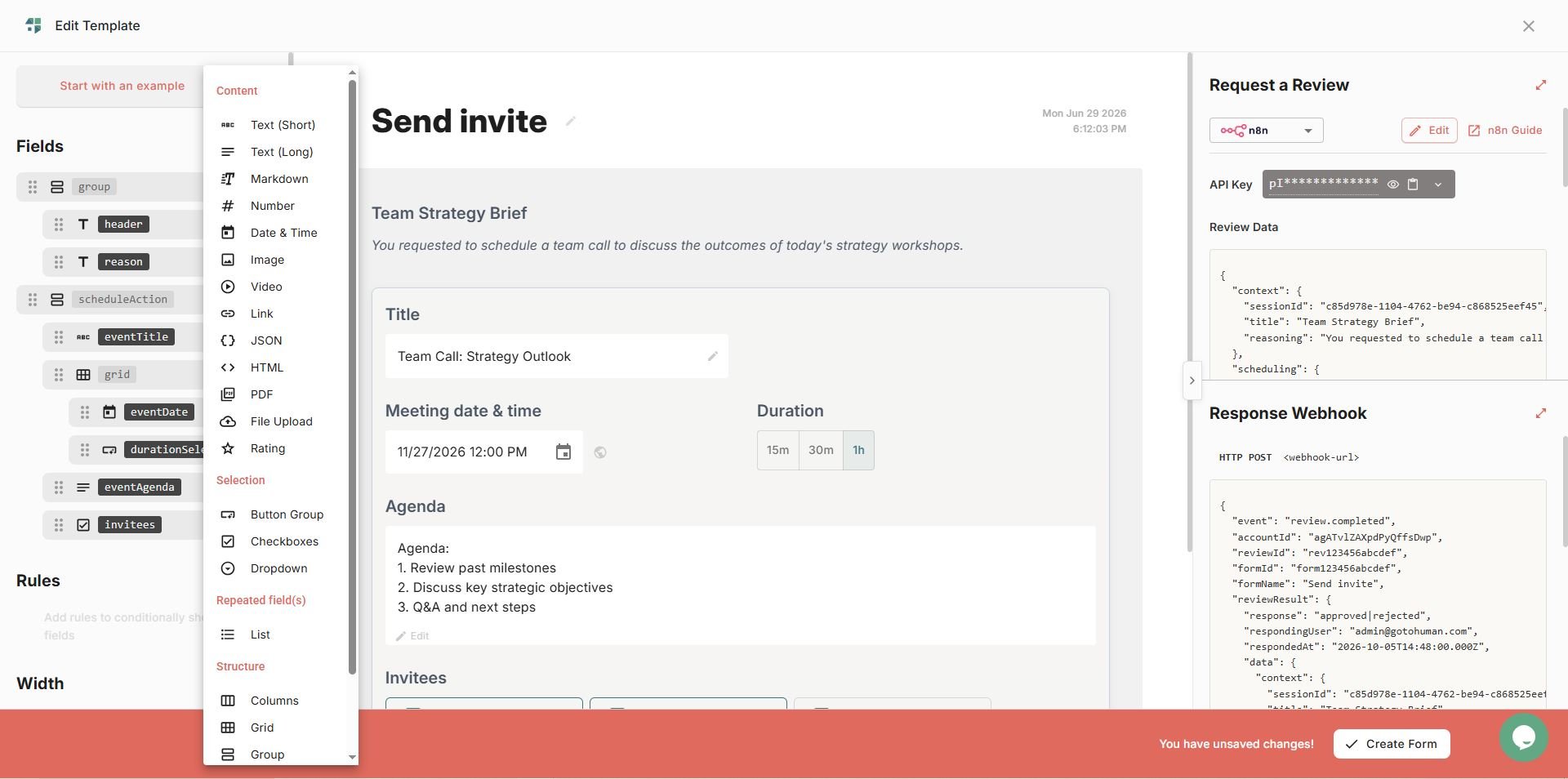Click the Checkboxes check icon

(x=228, y=541)
